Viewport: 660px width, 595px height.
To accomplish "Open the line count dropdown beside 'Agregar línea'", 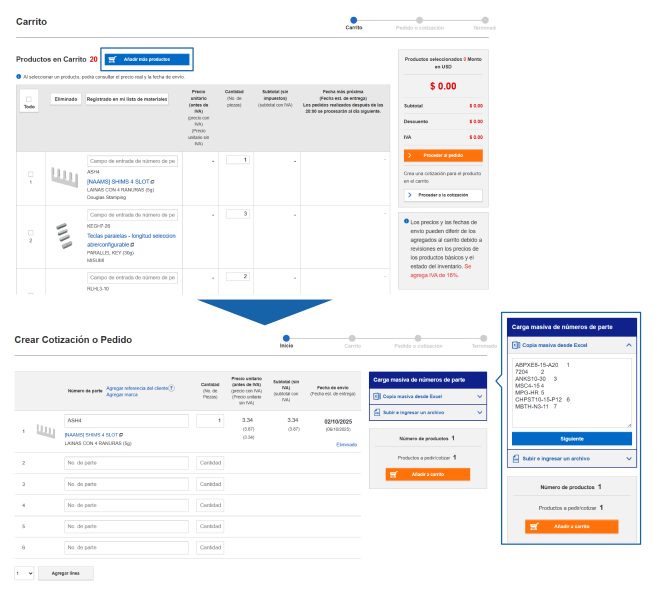I will (24, 573).
